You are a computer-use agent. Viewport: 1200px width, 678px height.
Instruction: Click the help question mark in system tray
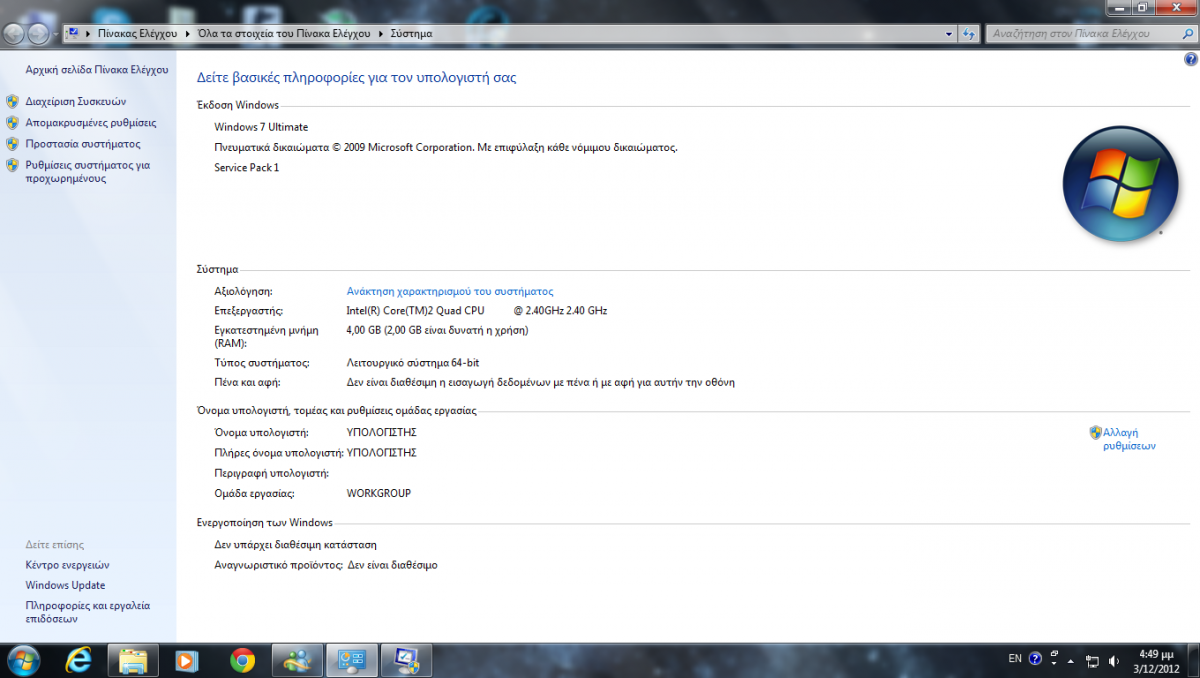1035,659
